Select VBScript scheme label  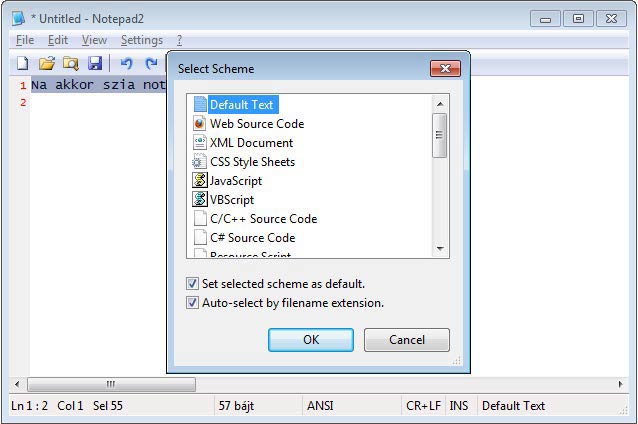[x=232, y=200]
